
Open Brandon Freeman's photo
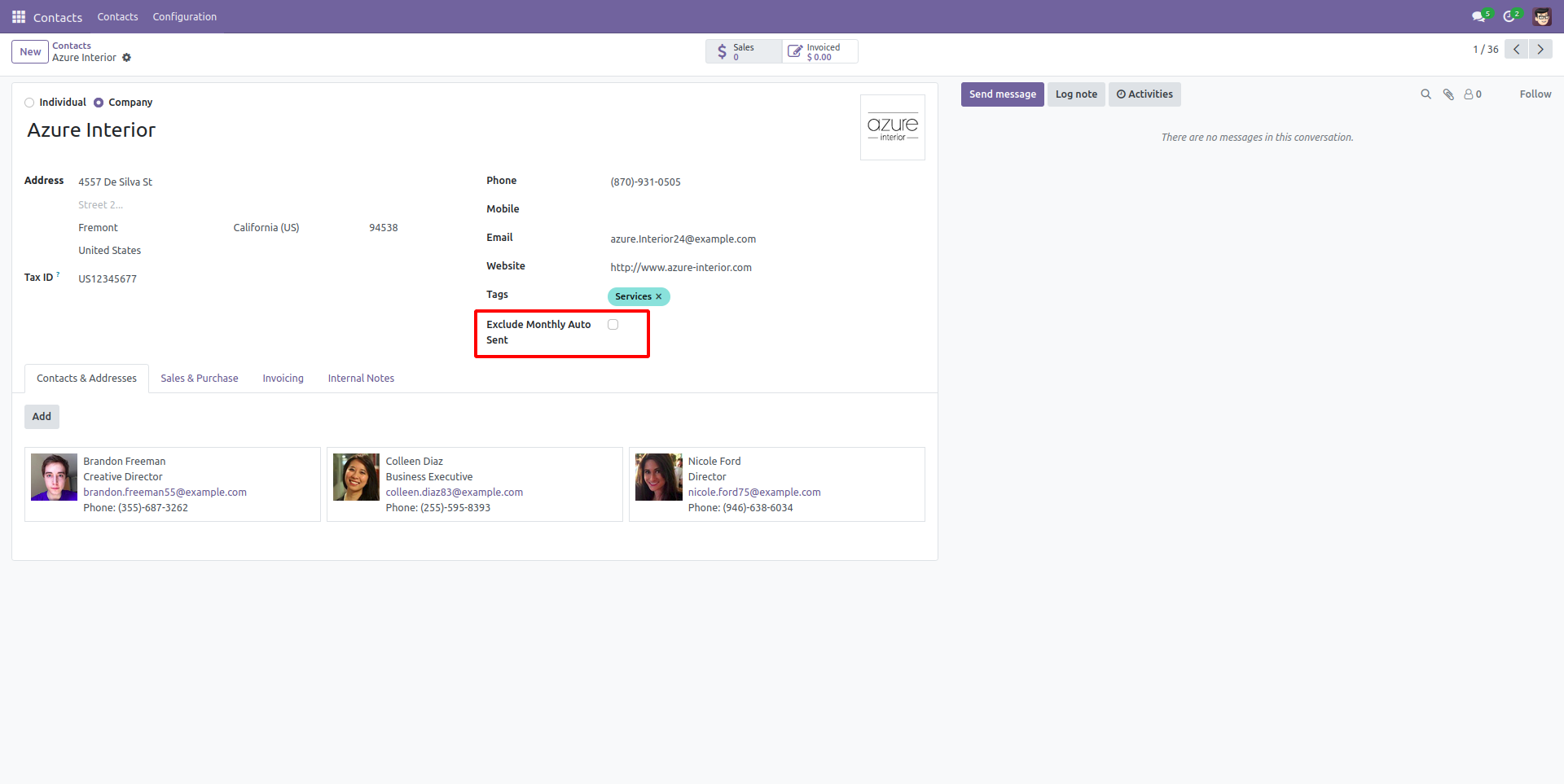tap(55, 477)
